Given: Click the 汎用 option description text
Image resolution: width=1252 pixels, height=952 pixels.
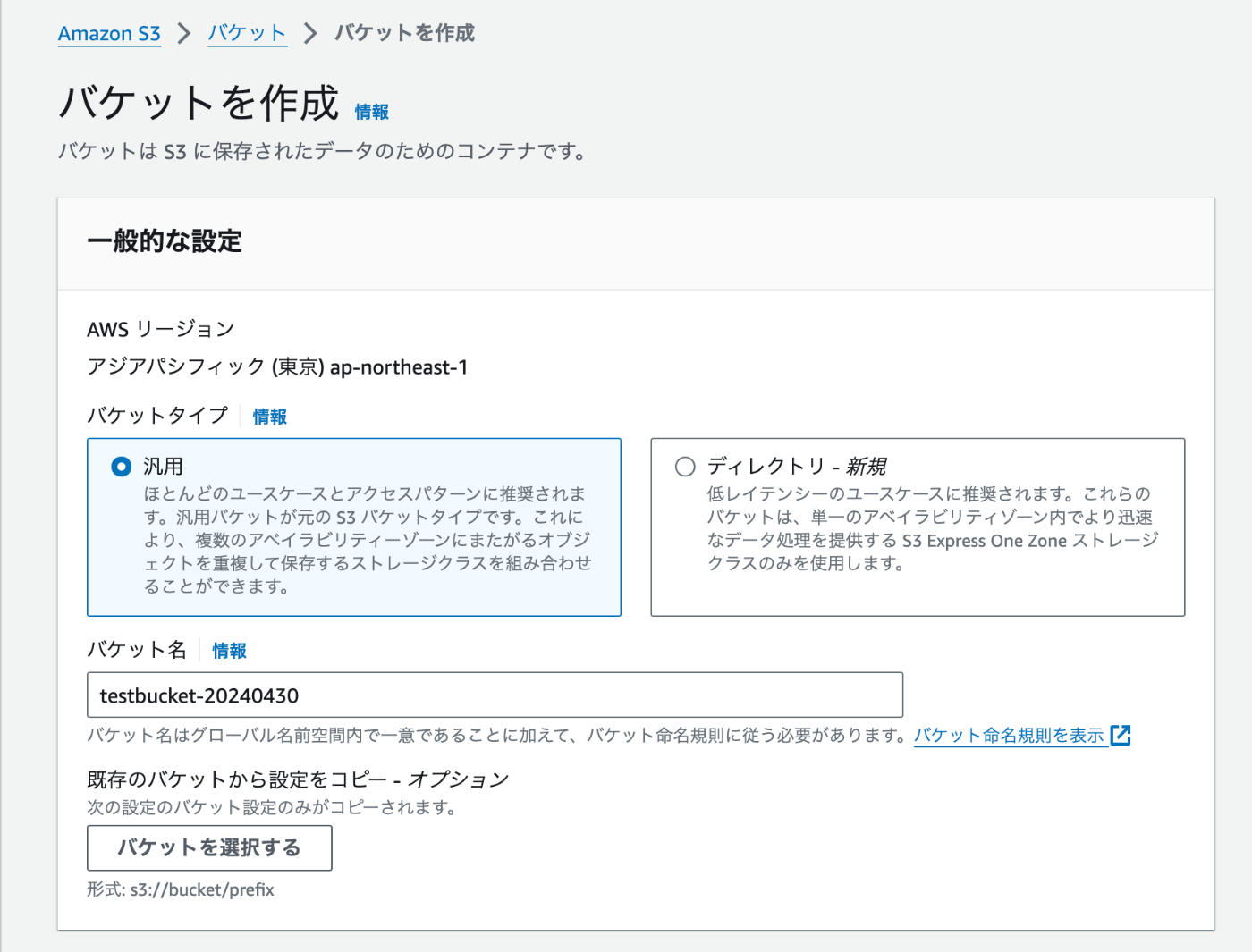Looking at the screenshot, I should 368,540.
